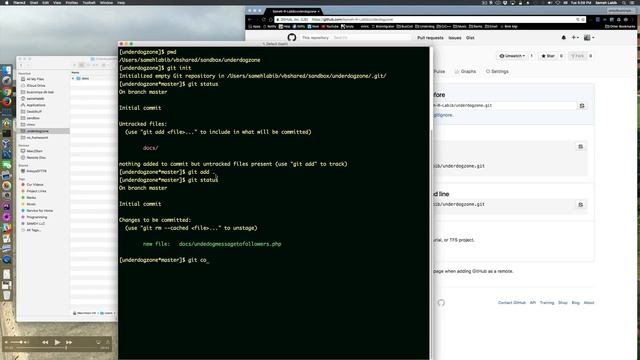Select Remote Disc in the Finder sidebar
This screenshot has height=360, width=640.
pos(36,158)
